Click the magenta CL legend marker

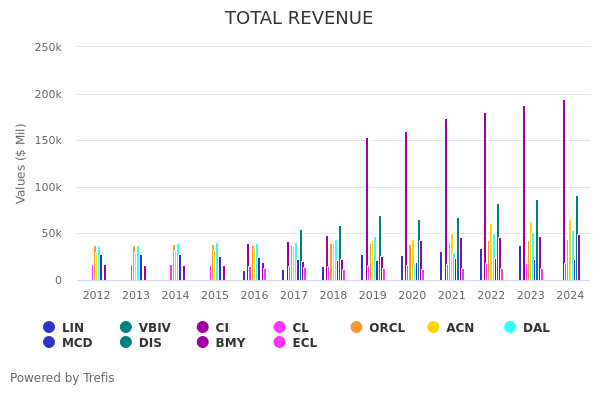[x=280, y=327]
